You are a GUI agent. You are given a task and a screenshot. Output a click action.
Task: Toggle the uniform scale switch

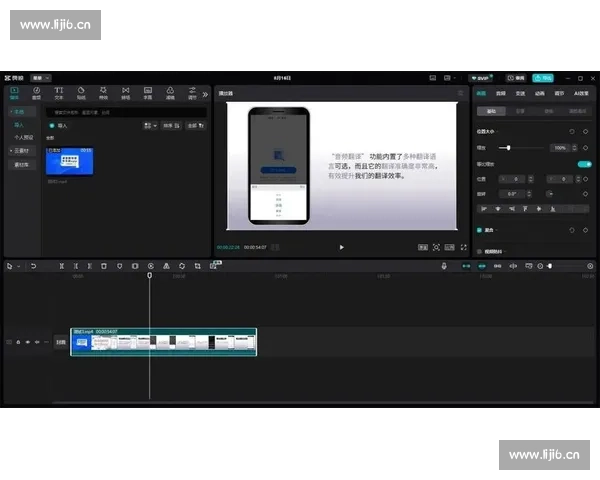click(x=584, y=163)
